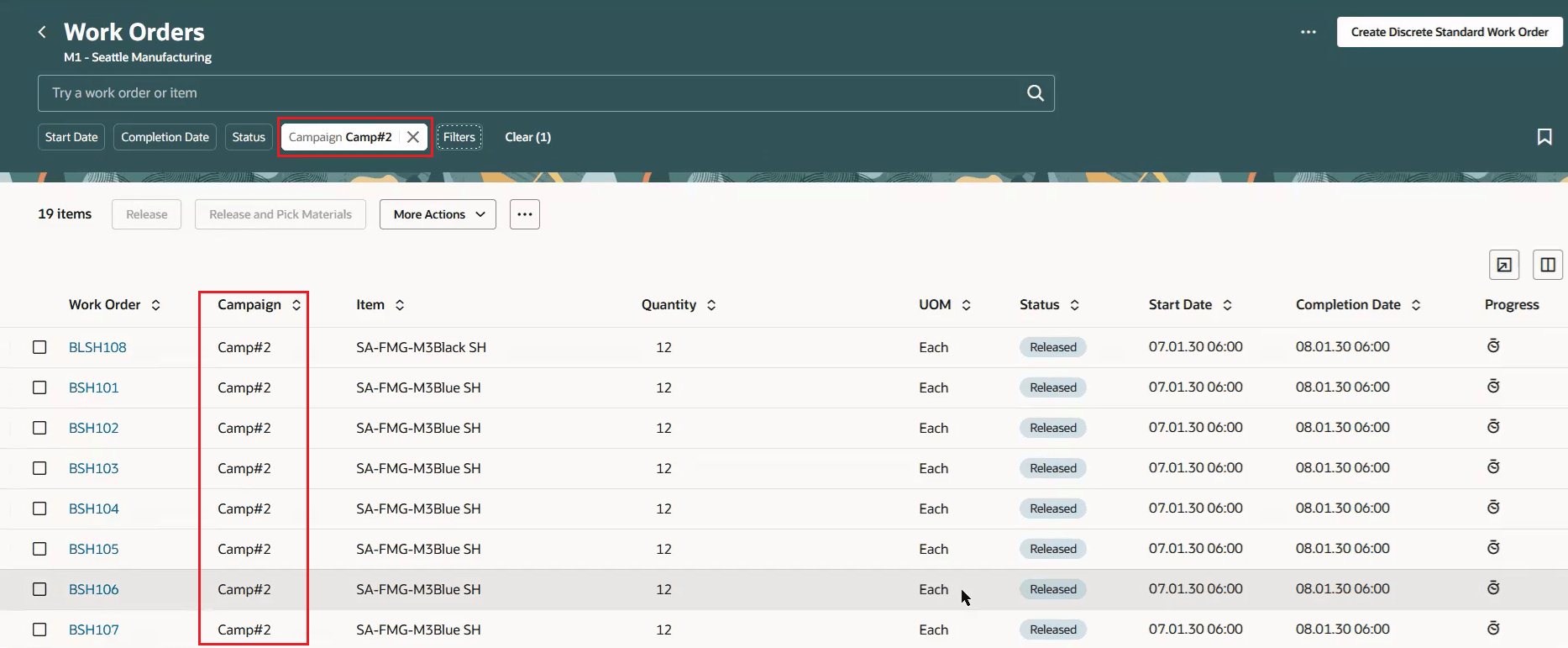1568x648 pixels.
Task: Click the progress icon for BSH107
Action: pos(1493,629)
